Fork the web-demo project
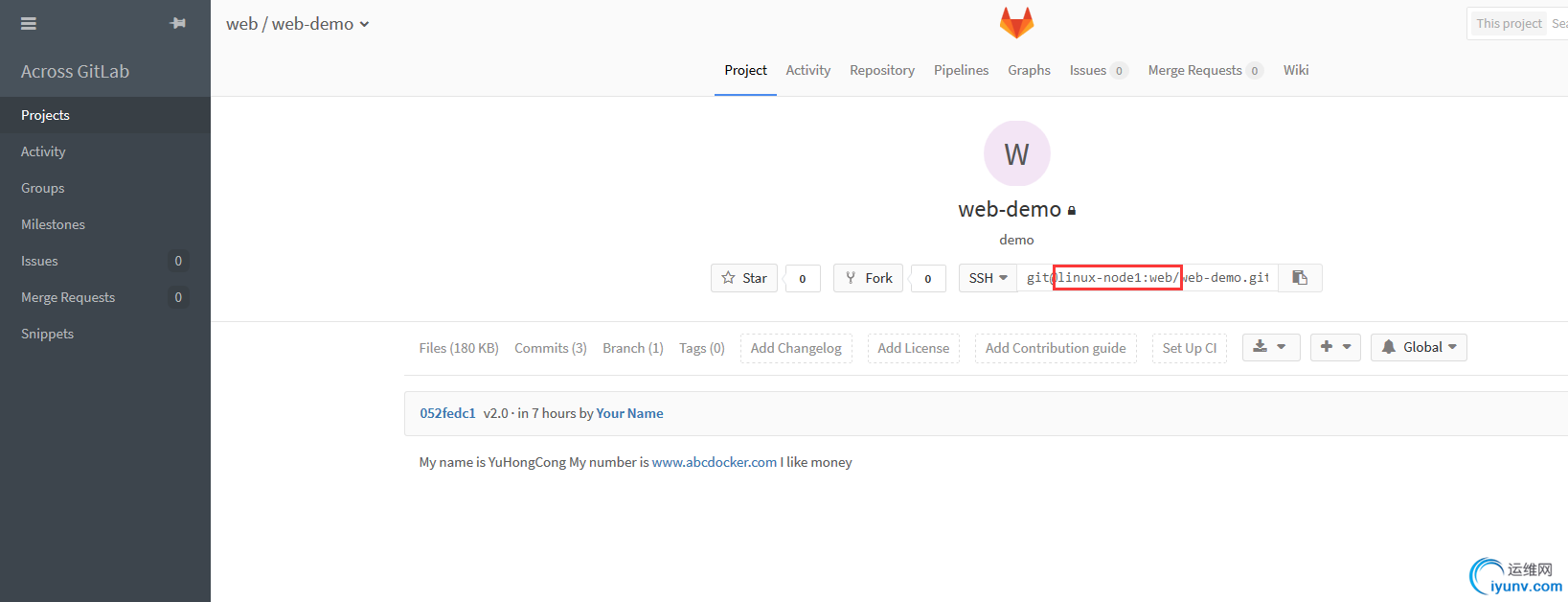Image resolution: width=1568 pixels, height=602 pixels. coord(868,278)
